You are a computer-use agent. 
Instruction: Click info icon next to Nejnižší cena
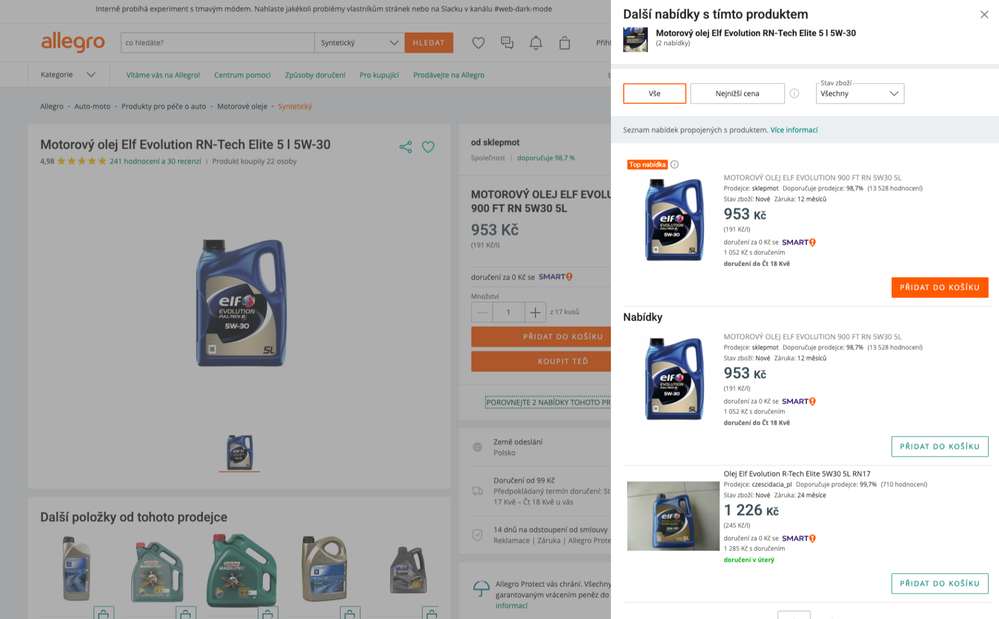794,94
